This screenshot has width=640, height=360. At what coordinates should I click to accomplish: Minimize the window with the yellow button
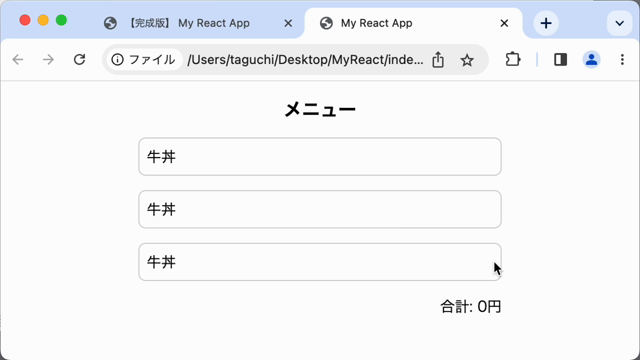[43, 20]
